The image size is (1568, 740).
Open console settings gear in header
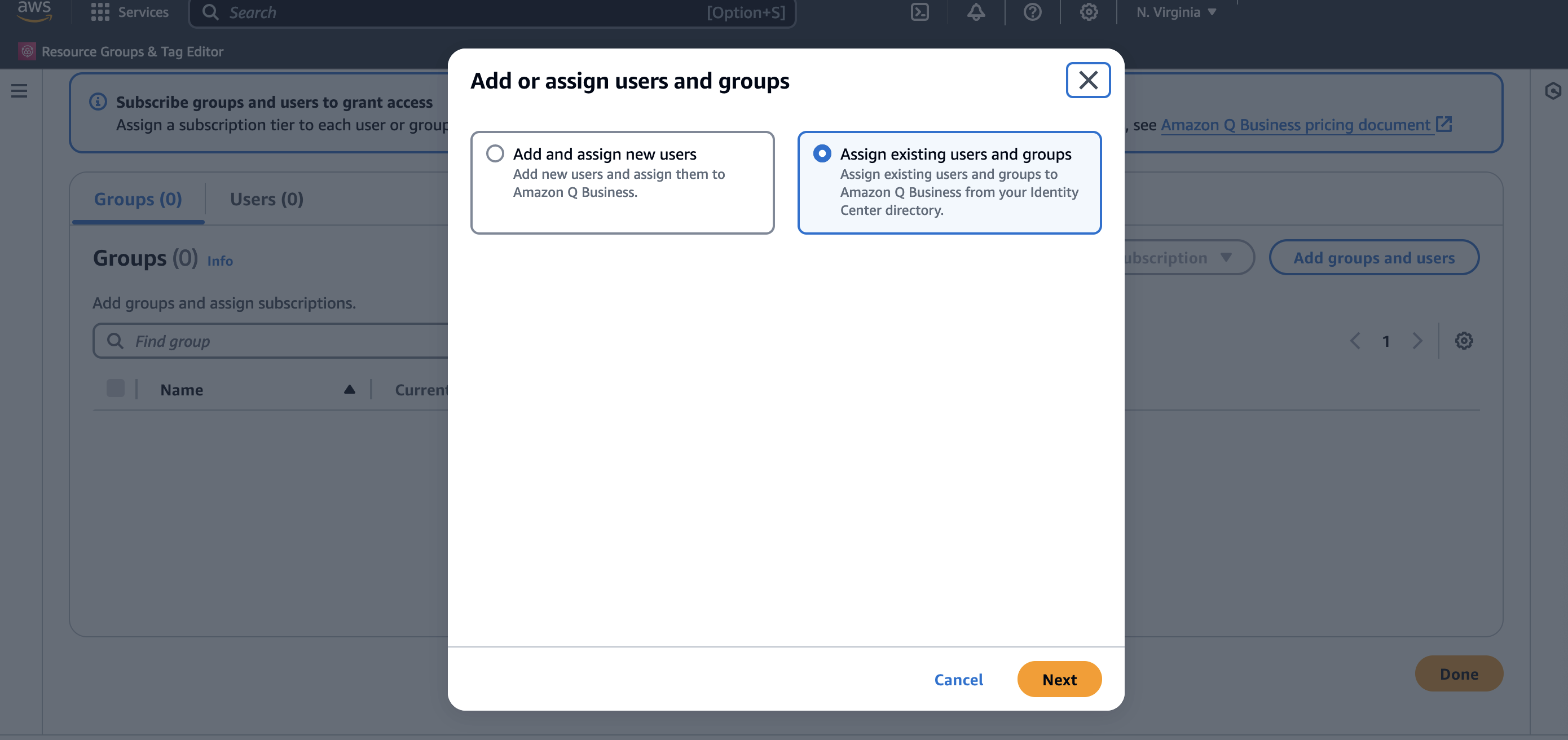[x=1089, y=12]
